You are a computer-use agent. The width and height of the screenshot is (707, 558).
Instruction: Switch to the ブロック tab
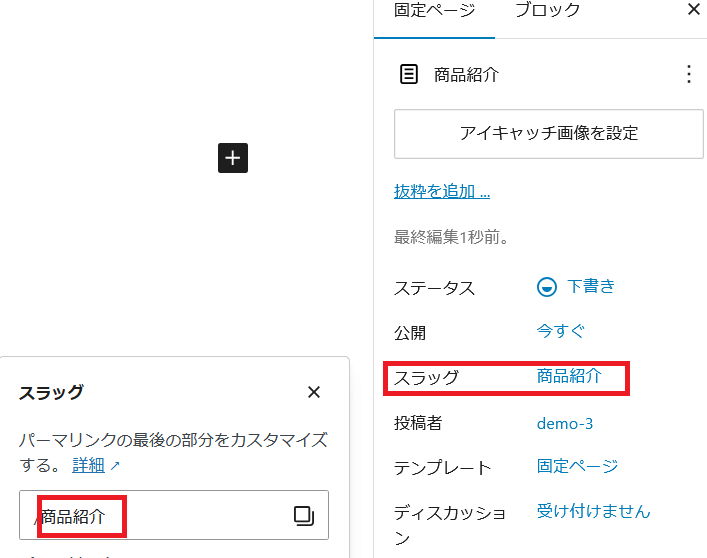click(547, 11)
